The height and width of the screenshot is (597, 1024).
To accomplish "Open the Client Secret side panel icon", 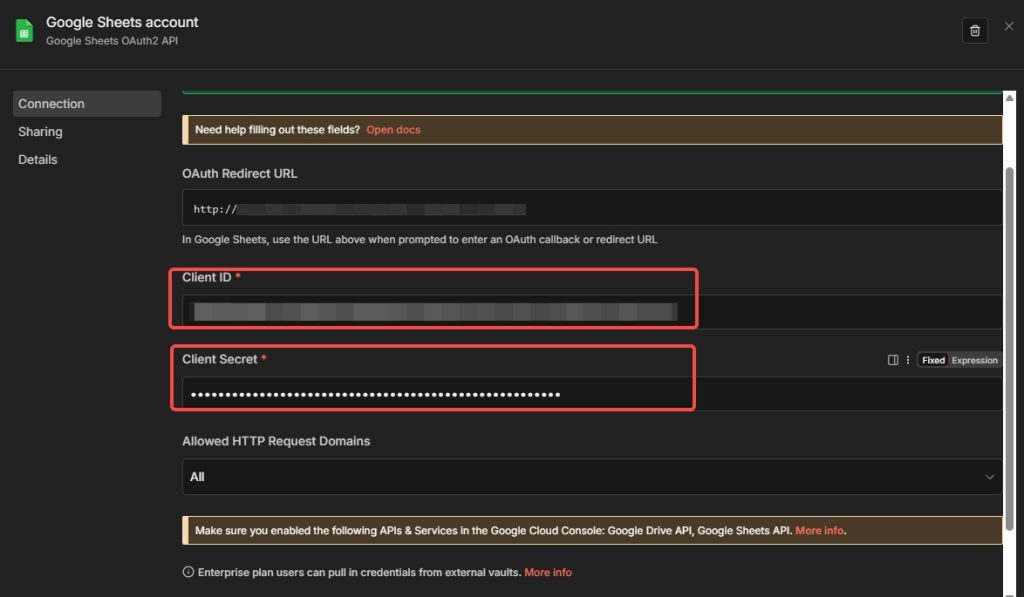I will coord(893,360).
